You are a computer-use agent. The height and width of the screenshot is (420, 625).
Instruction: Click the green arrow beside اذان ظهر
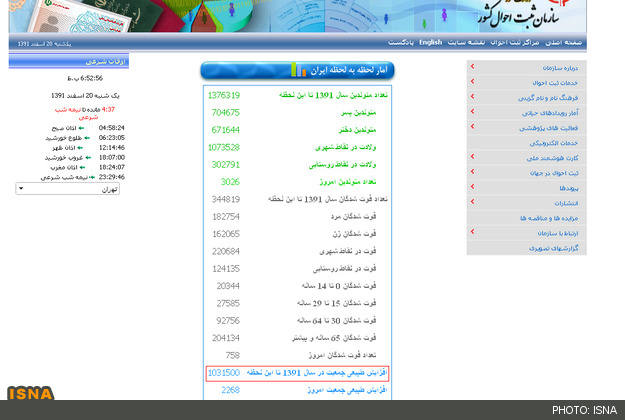click(x=80, y=148)
